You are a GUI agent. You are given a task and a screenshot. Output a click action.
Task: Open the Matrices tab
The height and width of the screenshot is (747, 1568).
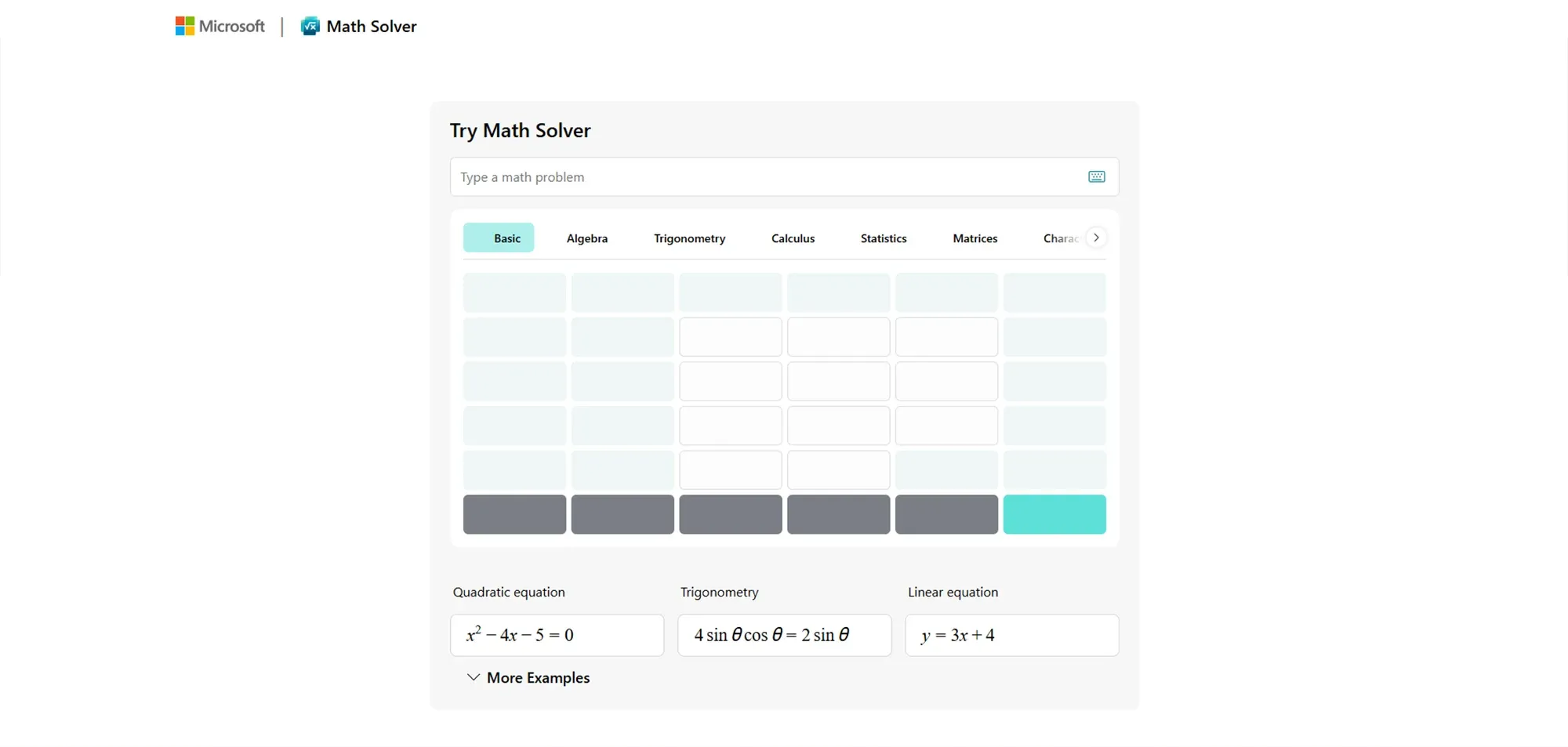pyautogui.click(x=975, y=238)
